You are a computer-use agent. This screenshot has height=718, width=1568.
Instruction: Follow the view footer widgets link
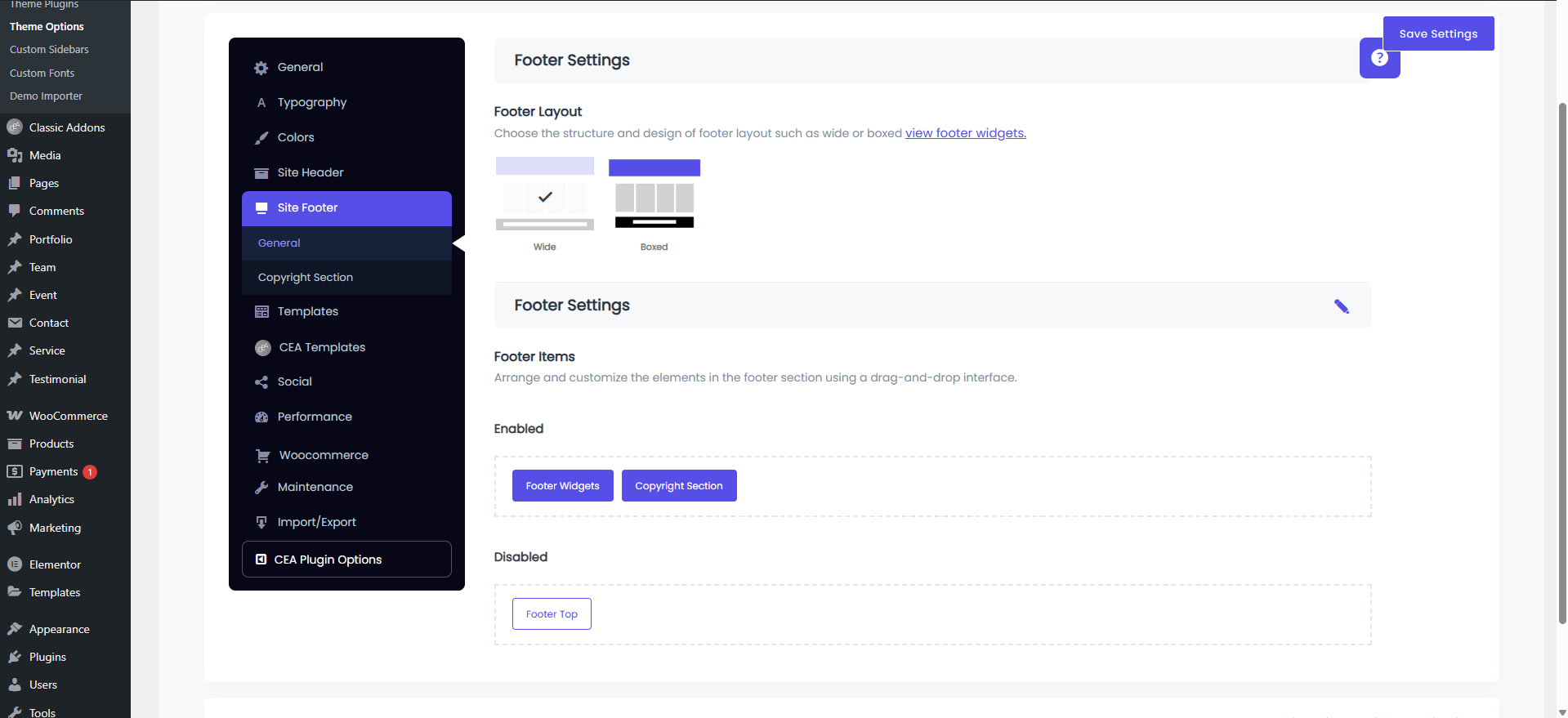tap(965, 133)
